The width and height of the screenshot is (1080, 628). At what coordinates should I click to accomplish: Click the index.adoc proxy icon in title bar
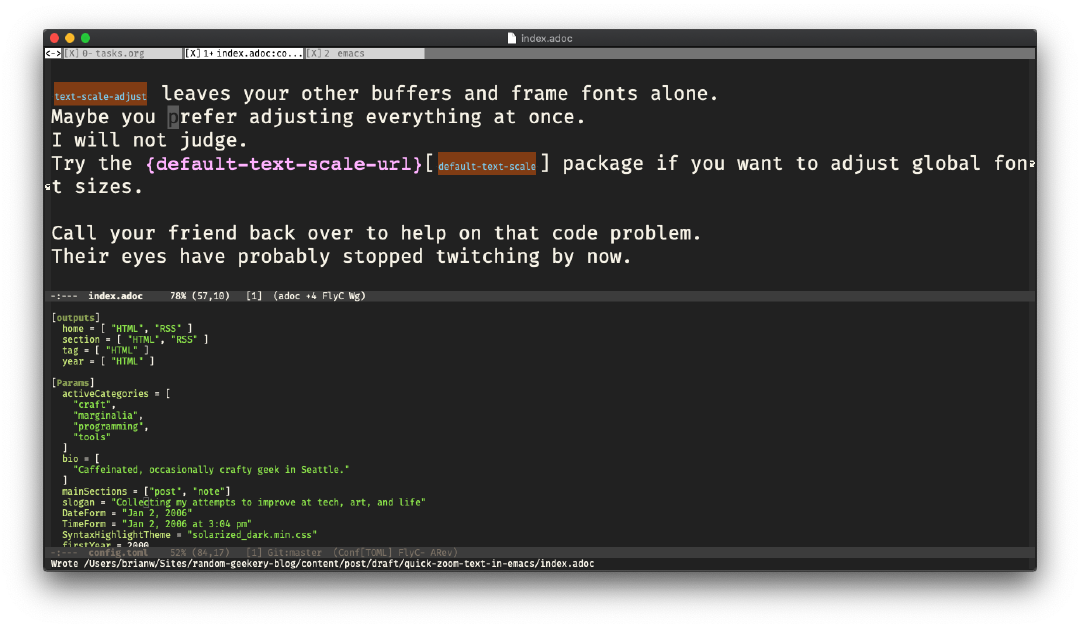click(x=510, y=37)
